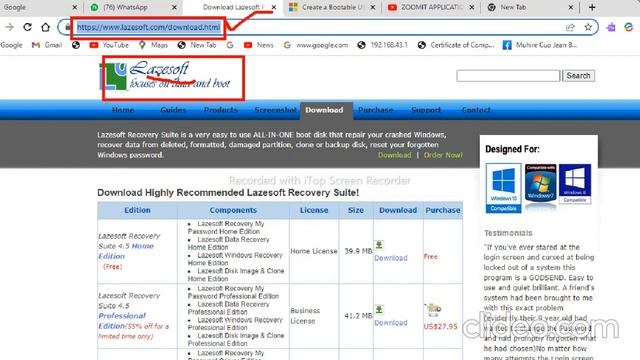
Task: Close the Create a Bootable USB tab
Action: (x=373, y=7)
